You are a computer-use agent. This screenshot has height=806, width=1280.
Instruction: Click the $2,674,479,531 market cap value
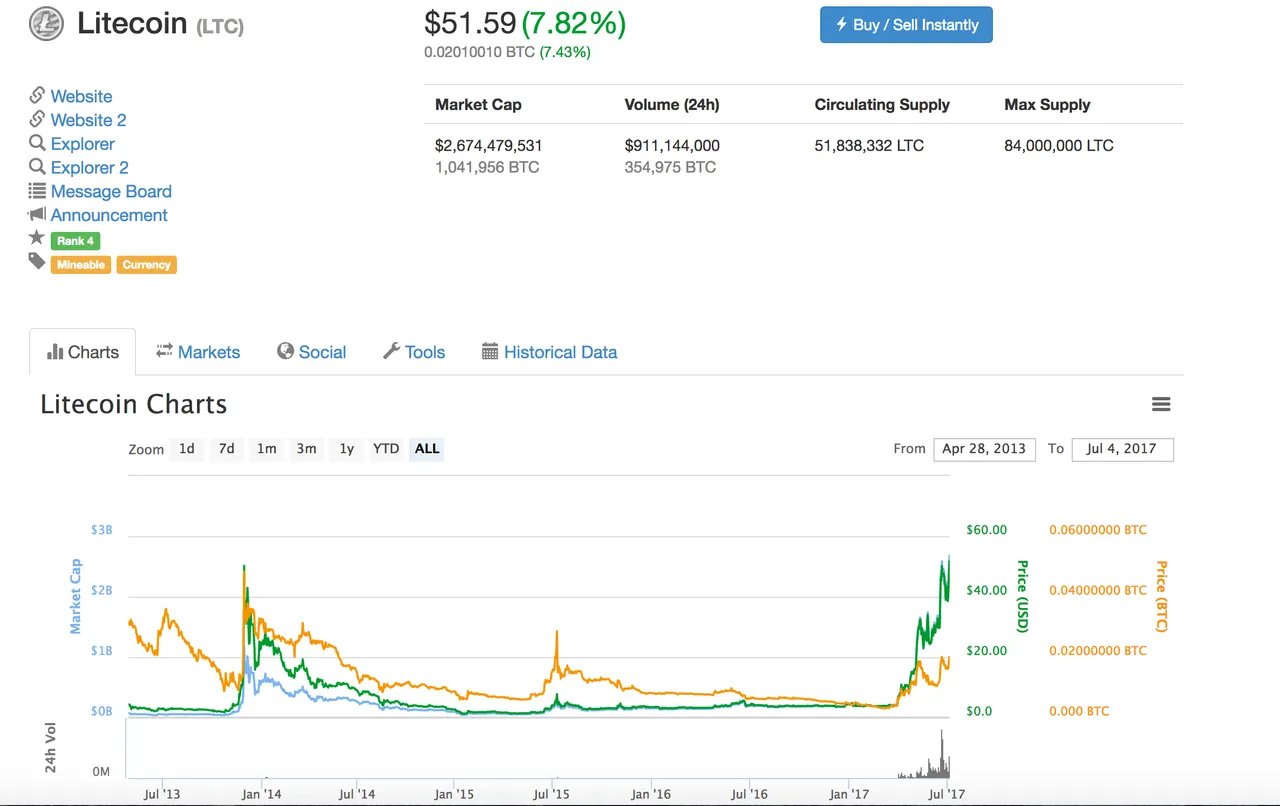489,146
